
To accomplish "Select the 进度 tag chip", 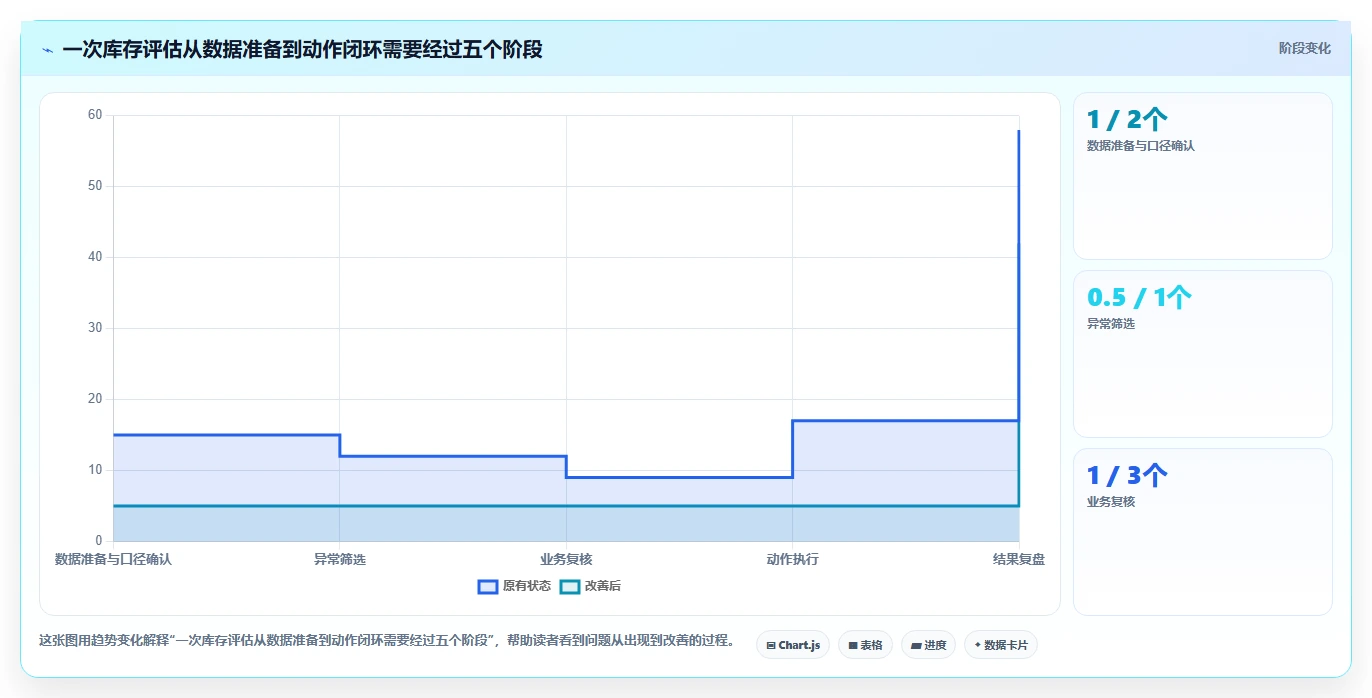I will point(929,645).
